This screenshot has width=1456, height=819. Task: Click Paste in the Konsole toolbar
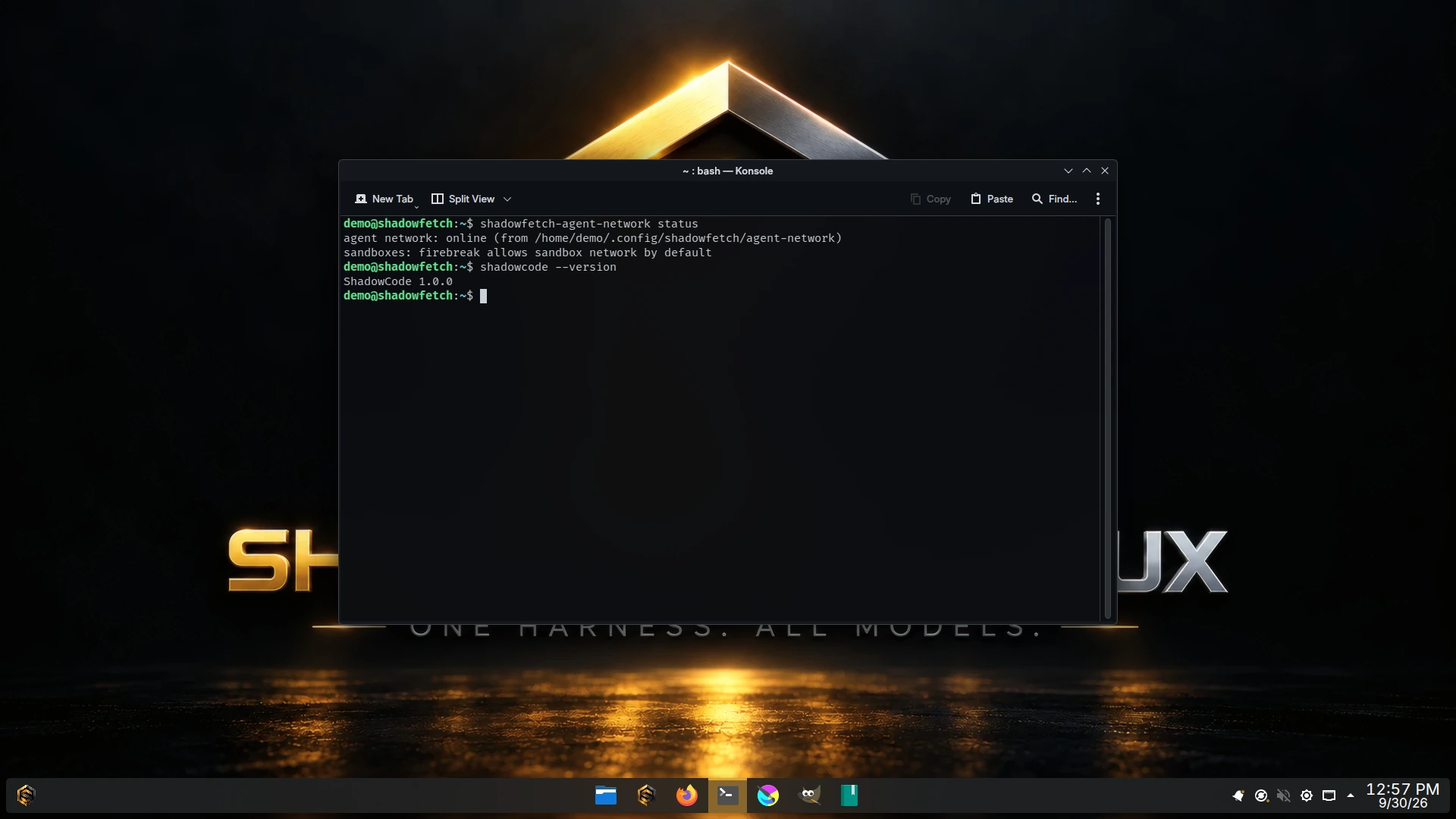[x=992, y=199]
